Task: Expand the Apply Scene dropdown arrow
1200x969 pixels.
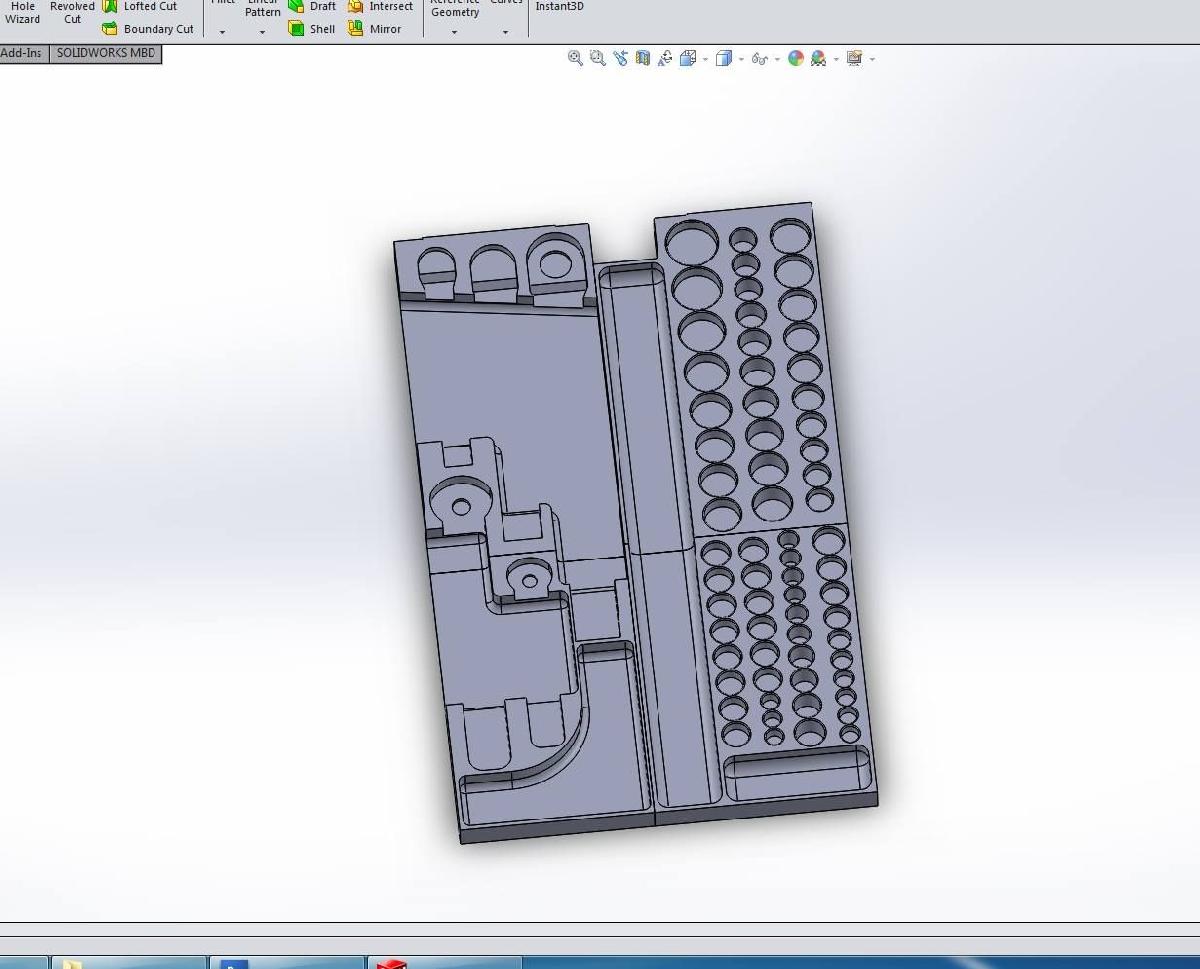Action: 836,59
